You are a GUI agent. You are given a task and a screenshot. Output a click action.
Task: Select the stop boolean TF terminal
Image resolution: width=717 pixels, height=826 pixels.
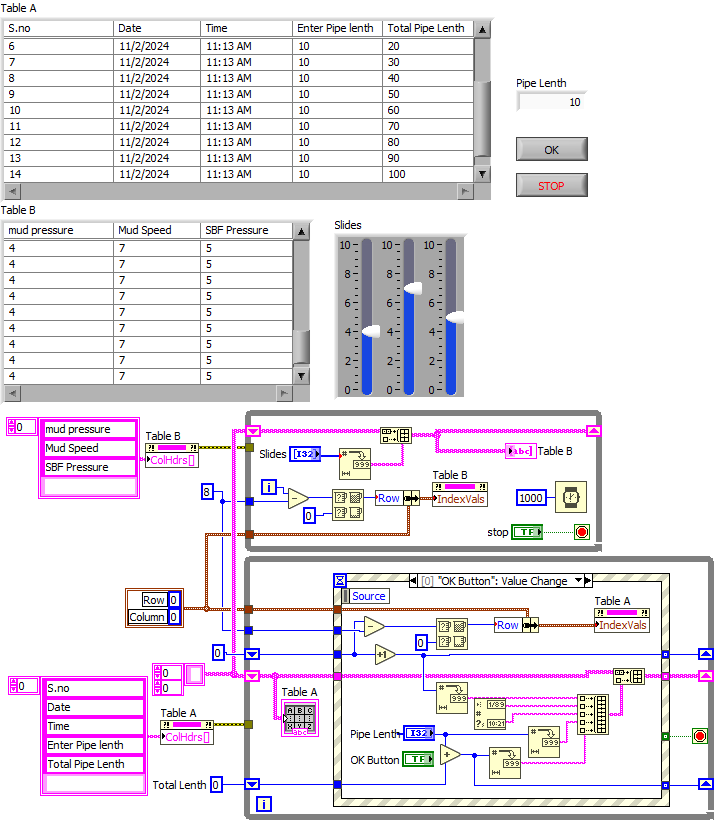[527, 532]
